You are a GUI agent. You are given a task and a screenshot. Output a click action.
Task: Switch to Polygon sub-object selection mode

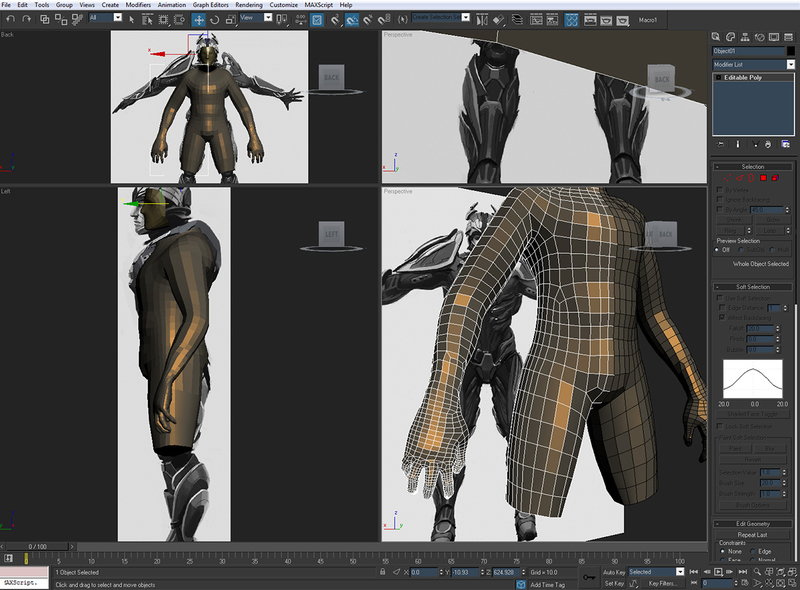[x=762, y=178]
